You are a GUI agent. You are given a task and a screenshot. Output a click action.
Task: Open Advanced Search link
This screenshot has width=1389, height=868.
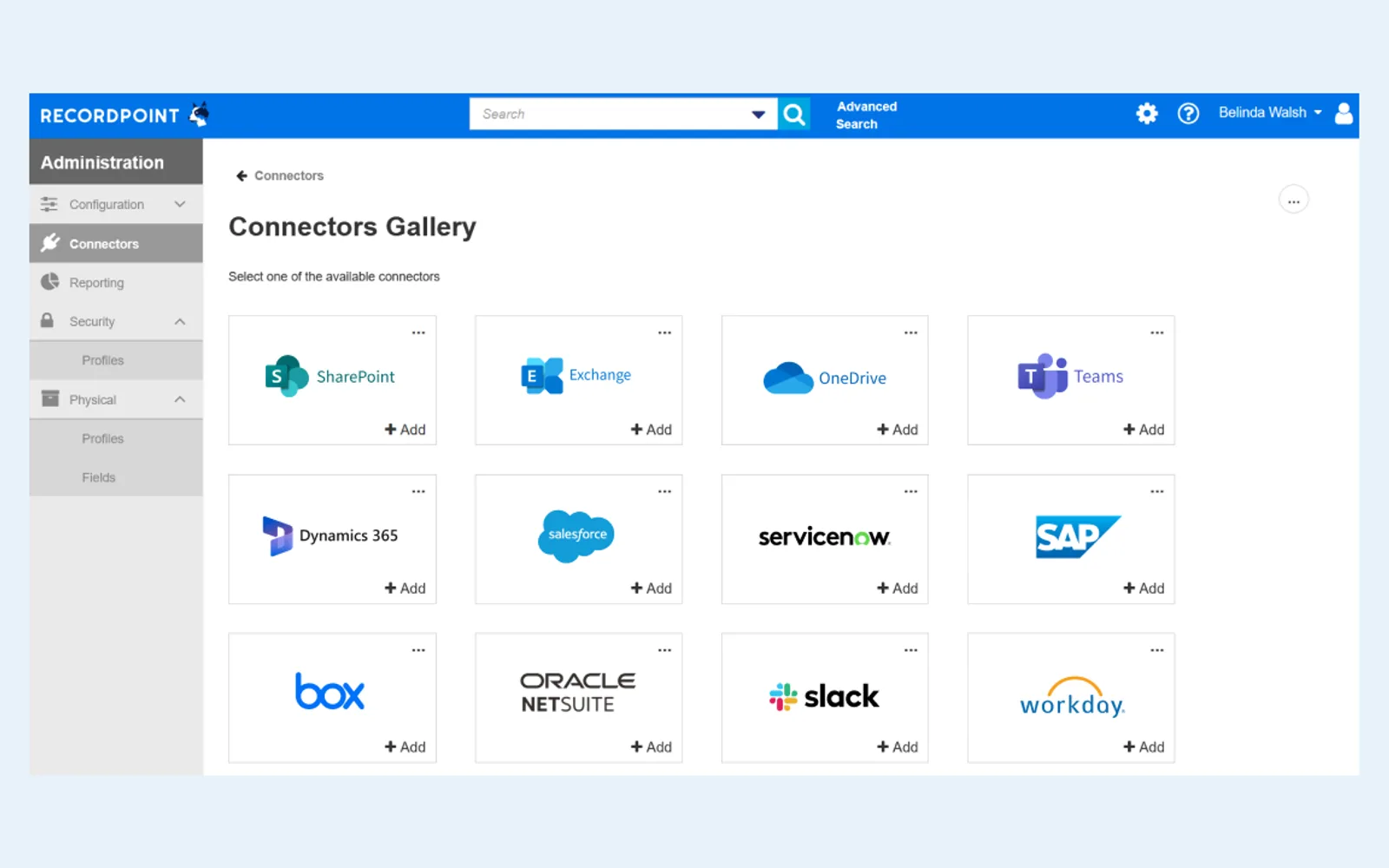(866, 115)
